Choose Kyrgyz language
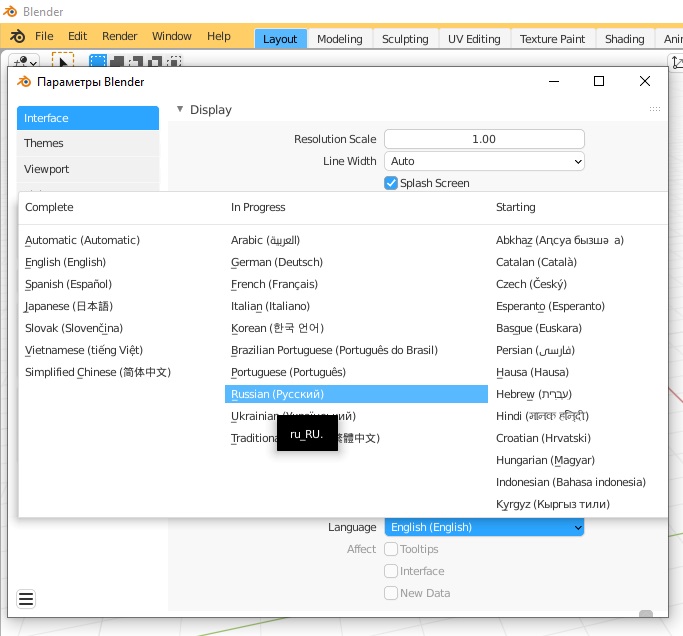 (x=553, y=504)
